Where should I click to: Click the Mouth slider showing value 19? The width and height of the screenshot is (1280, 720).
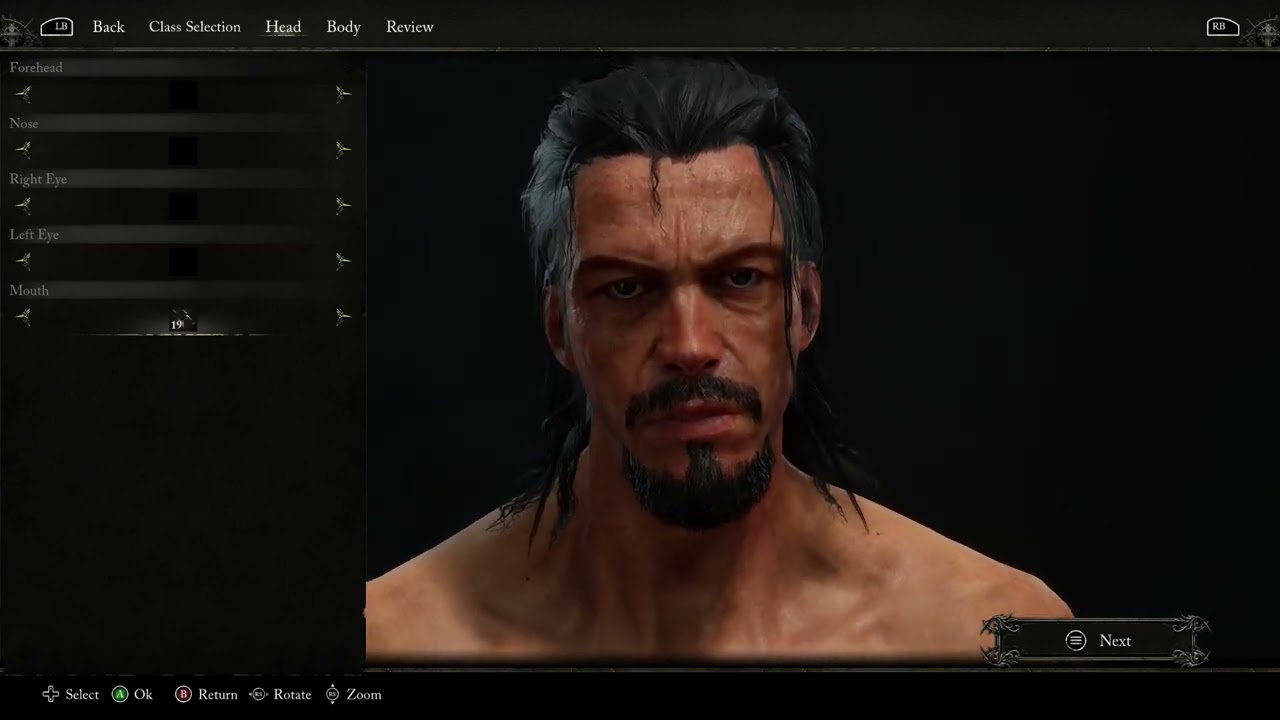tap(180, 322)
